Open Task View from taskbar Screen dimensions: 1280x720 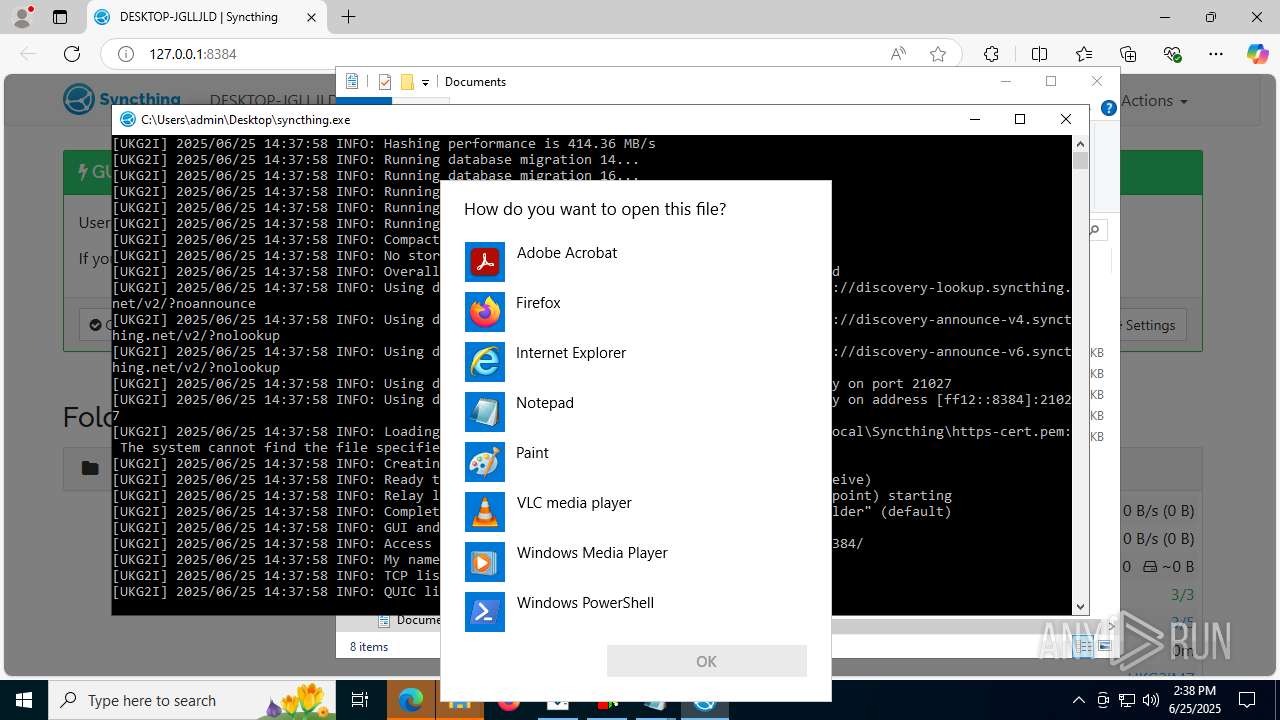pyautogui.click(x=360, y=700)
